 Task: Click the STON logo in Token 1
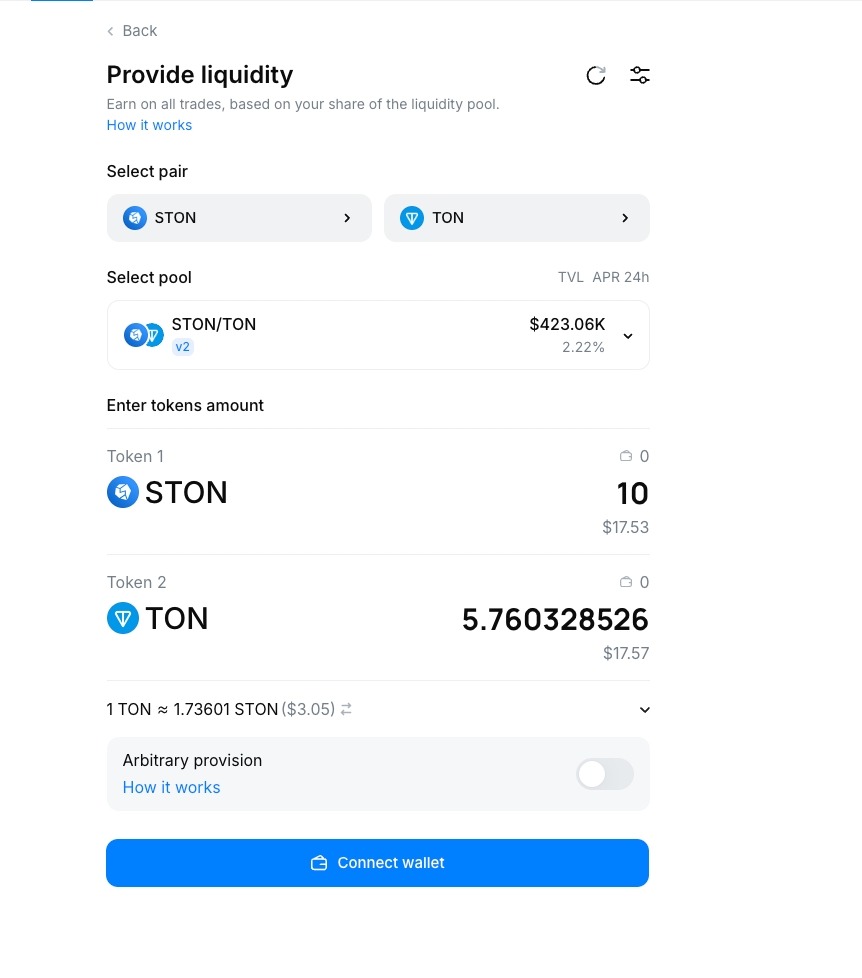click(123, 492)
